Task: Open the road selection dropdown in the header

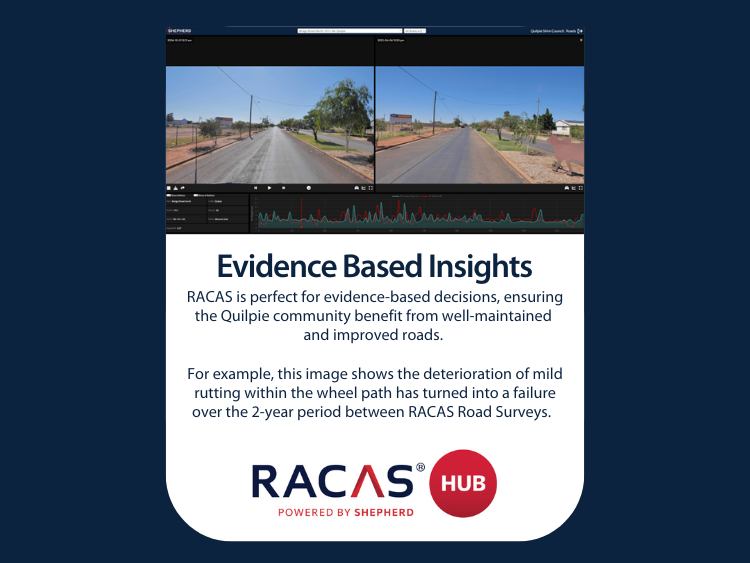Action: pyautogui.click(x=350, y=31)
